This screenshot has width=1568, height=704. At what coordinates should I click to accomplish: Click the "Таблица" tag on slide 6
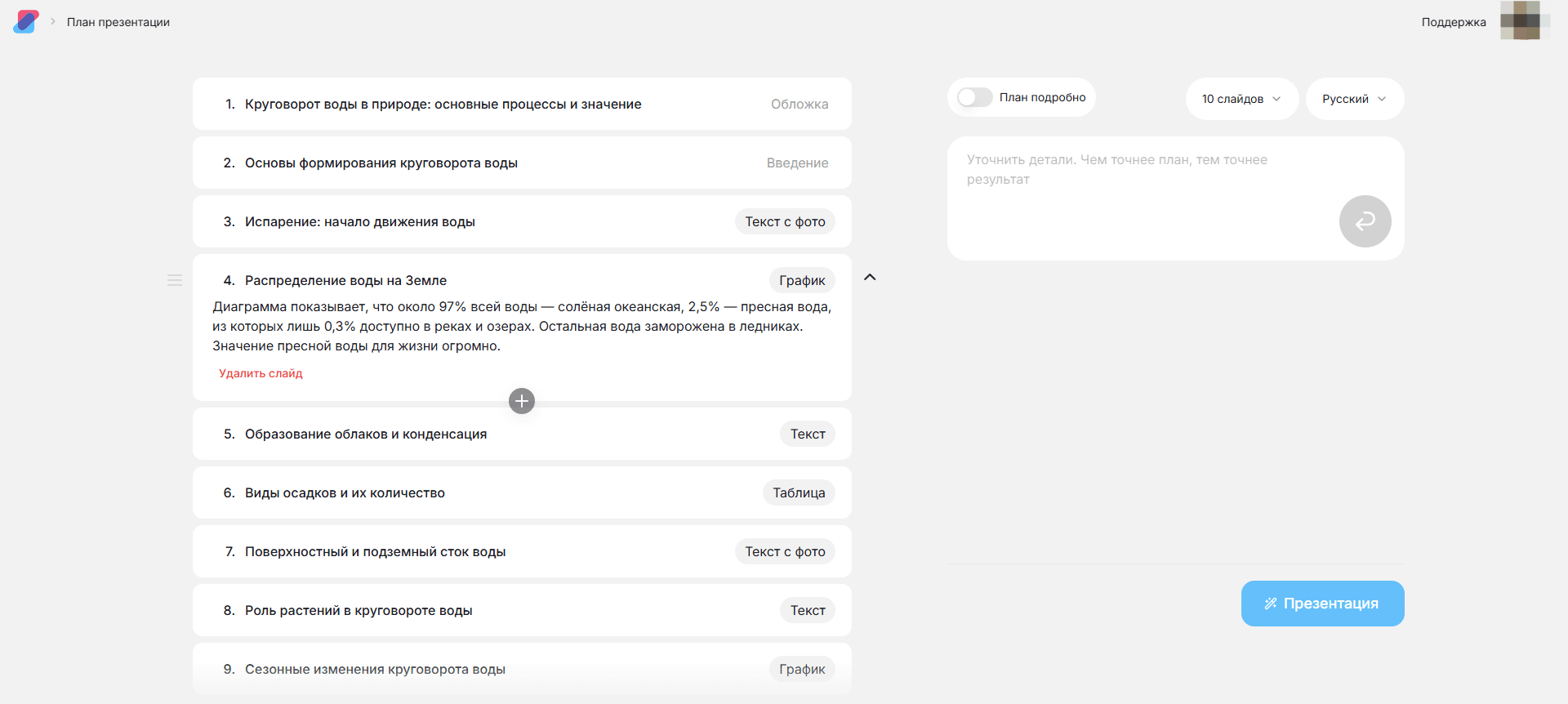click(x=799, y=492)
